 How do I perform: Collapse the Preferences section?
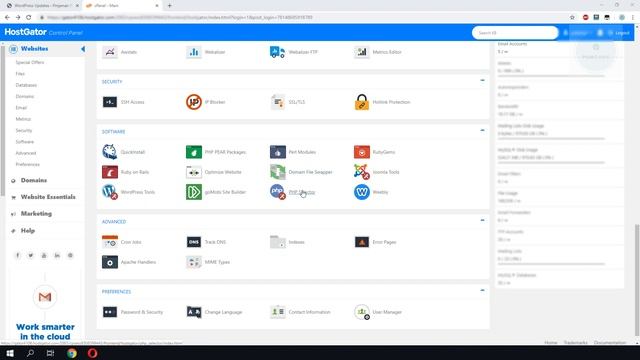click(482, 290)
